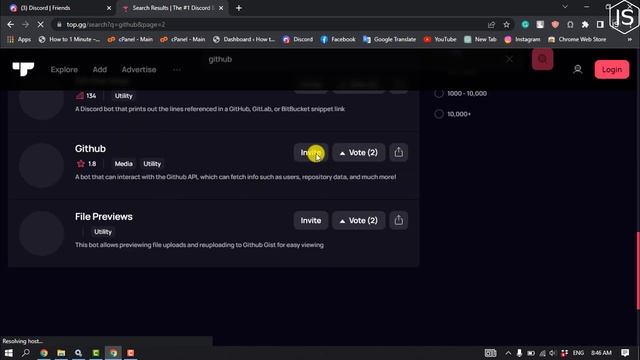Go forward in browser history
The width and height of the screenshot is (640, 360).
click(x=25, y=24)
